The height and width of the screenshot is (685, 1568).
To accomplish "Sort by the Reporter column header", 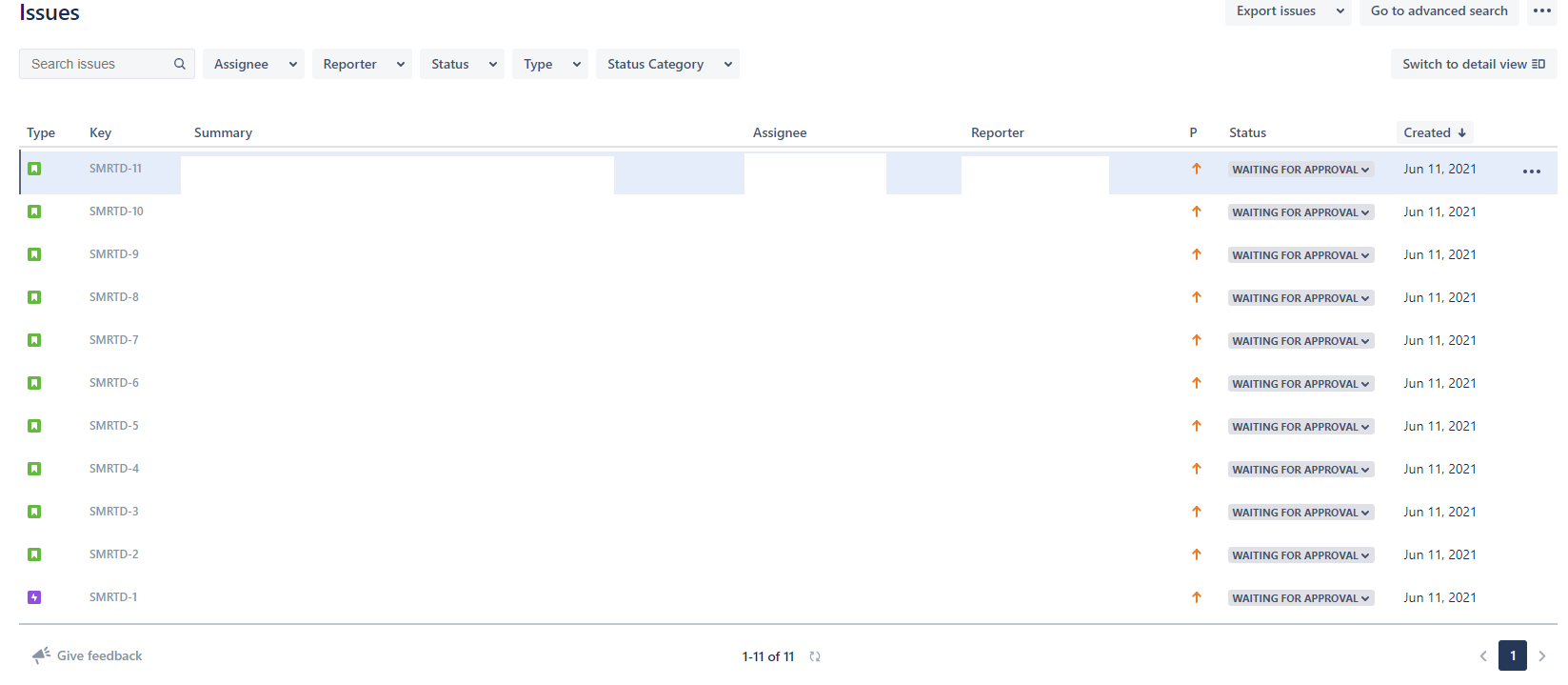I will (x=998, y=132).
